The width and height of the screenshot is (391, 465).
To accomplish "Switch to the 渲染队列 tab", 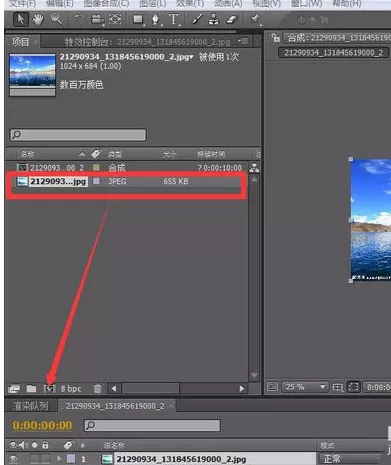I will coord(30,406).
